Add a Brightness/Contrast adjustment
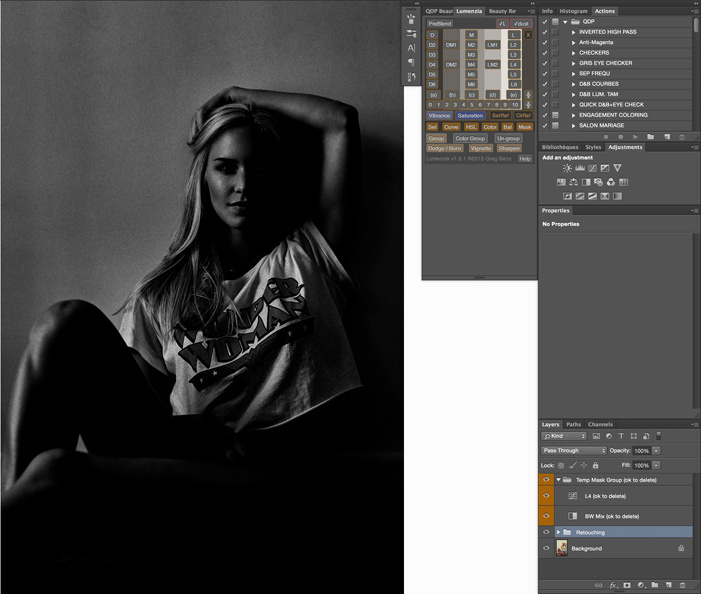This screenshot has height=594, width=701. pos(567,168)
